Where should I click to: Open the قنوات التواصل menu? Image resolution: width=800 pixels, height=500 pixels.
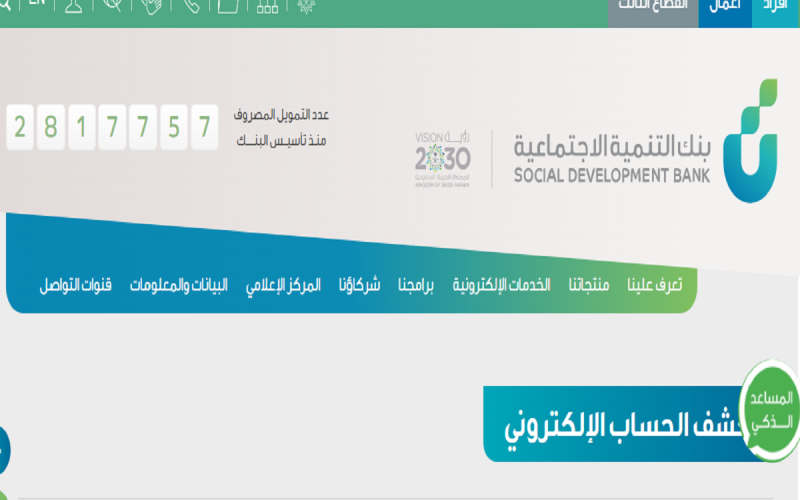click(76, 285)
